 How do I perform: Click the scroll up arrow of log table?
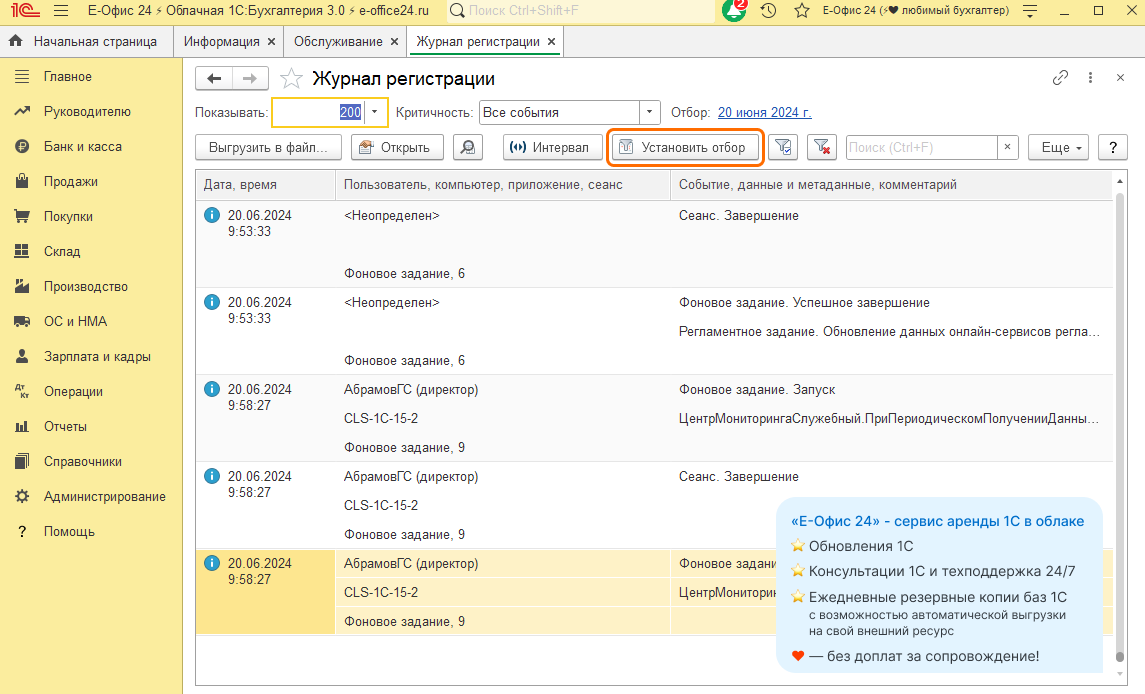click(1120, 180)
